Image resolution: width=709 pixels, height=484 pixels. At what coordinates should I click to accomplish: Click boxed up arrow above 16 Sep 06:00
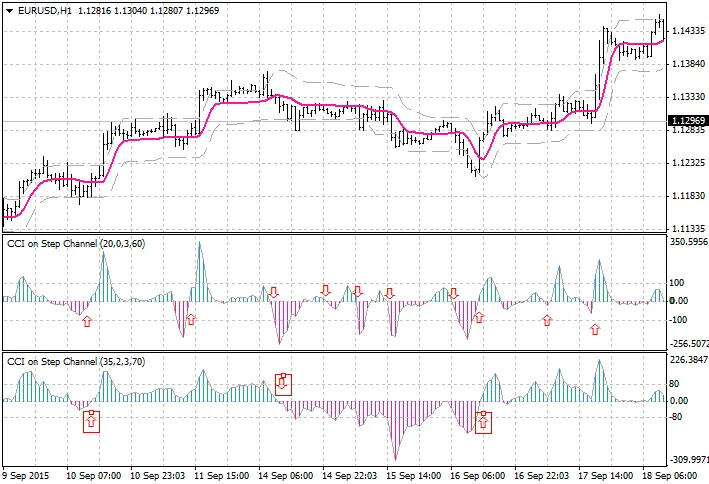[484, 421]
